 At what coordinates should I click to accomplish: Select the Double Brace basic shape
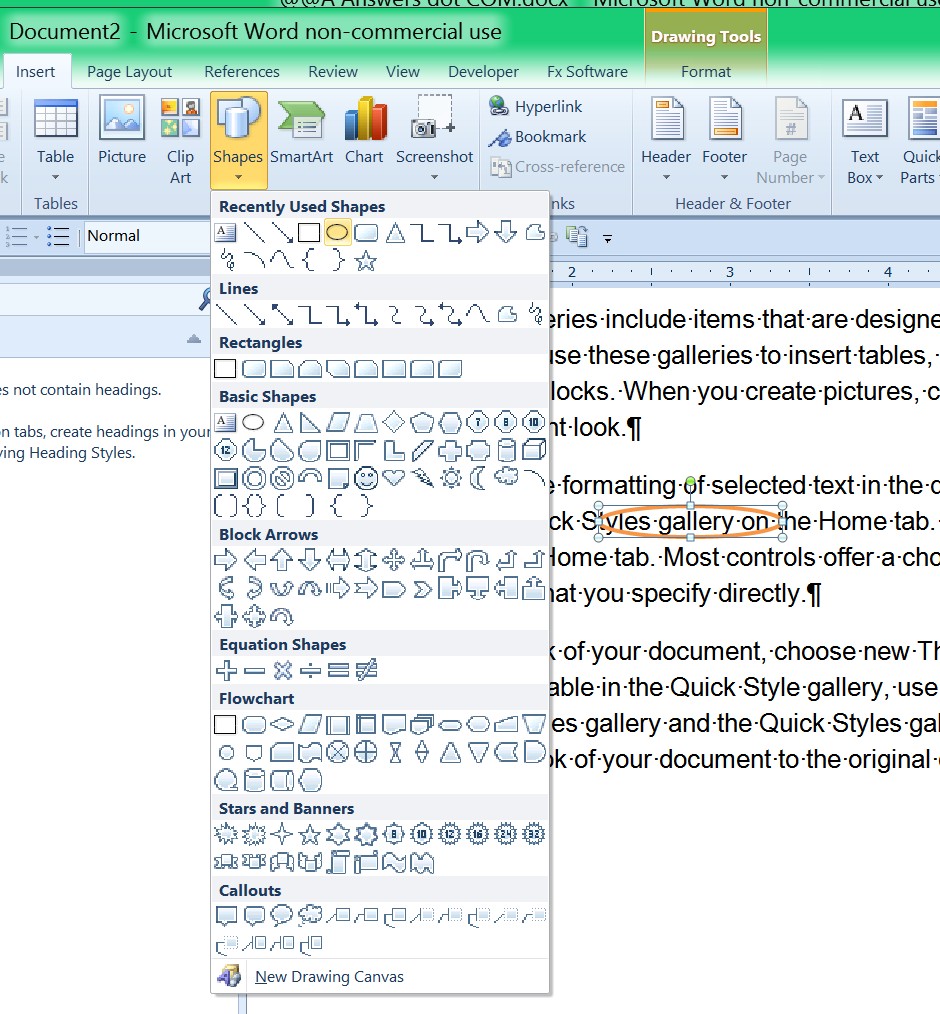pyautogui.click(x=254, y=506)
